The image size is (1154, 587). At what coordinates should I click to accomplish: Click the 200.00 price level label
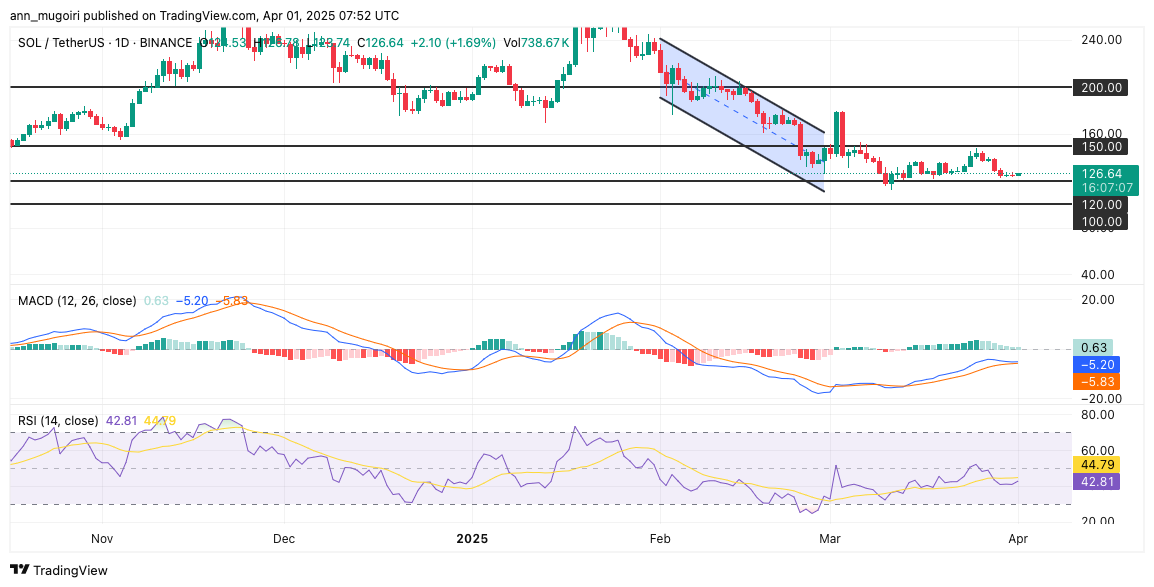click(x=1099, y=87)
